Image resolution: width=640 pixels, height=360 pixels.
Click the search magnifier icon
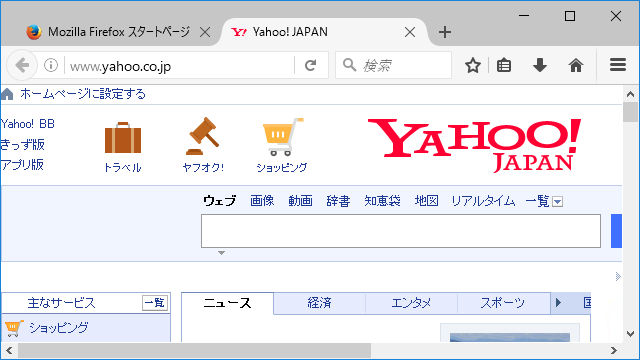click(x=349, y=64)
